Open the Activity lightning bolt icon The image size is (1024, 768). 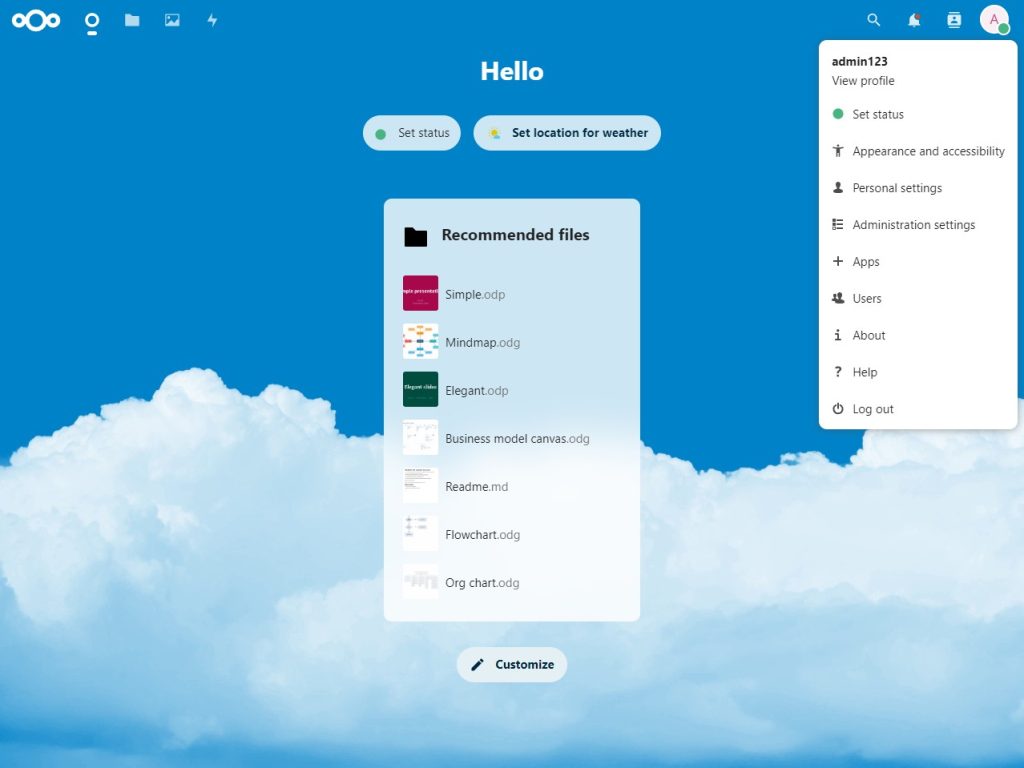pos(212,20)
